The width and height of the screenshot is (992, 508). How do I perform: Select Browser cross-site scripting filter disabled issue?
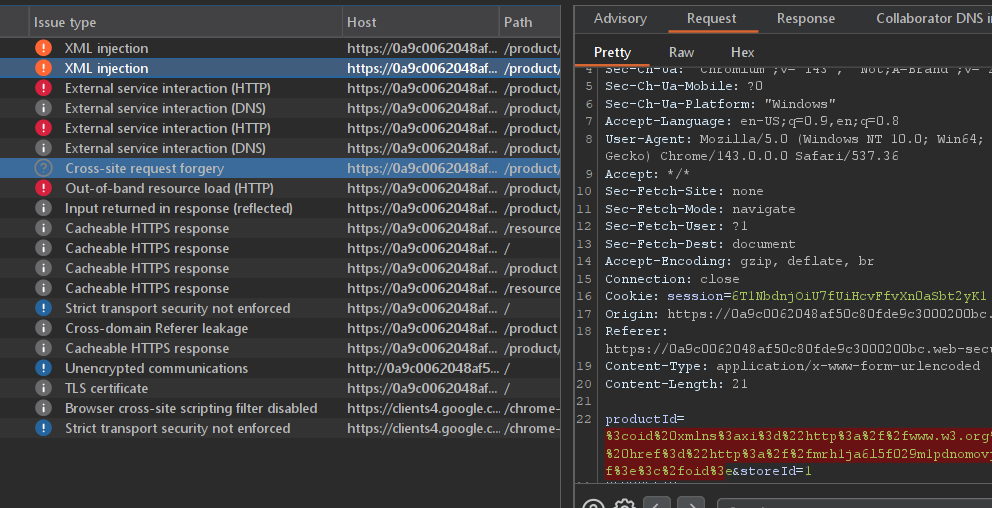191,408
